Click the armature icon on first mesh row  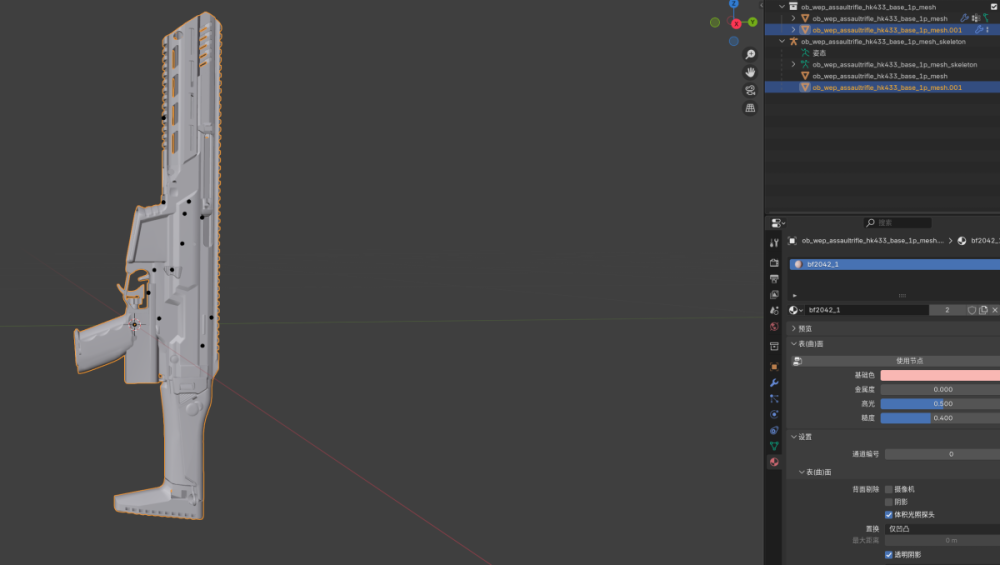986,18
